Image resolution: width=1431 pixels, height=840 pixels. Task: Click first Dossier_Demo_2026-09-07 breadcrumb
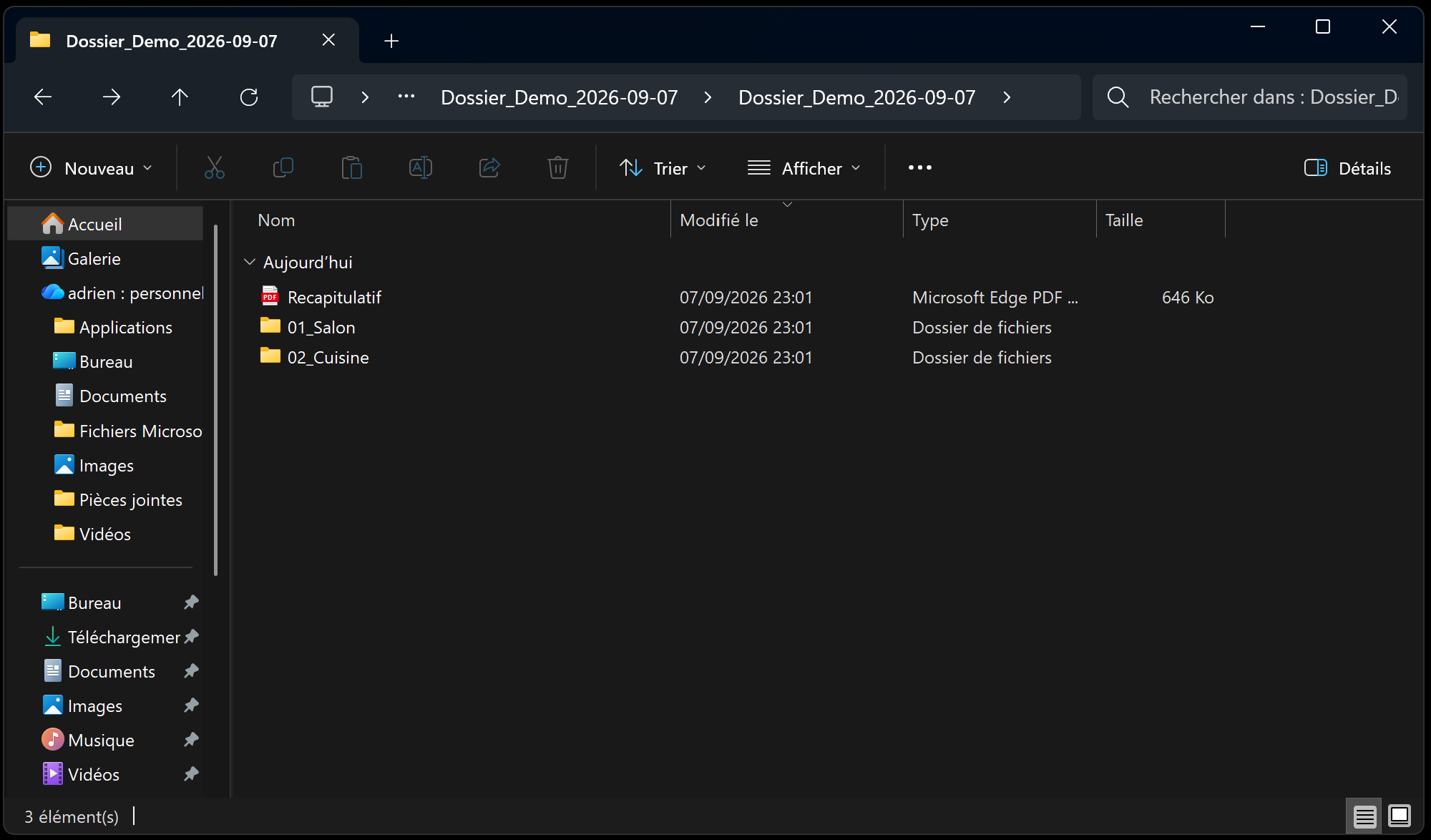tap(560, 97)
